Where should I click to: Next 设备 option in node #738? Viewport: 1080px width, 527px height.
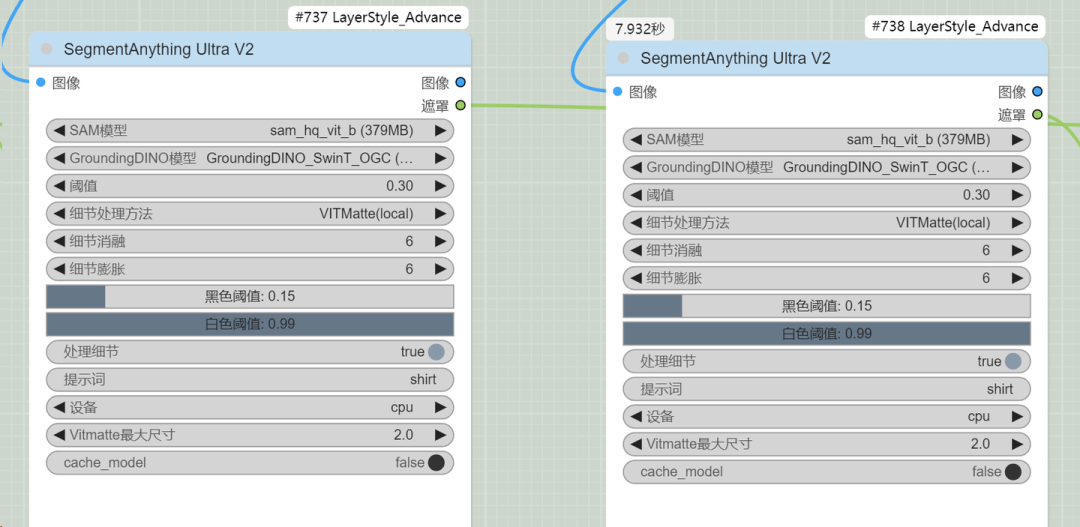[1017, 416]
